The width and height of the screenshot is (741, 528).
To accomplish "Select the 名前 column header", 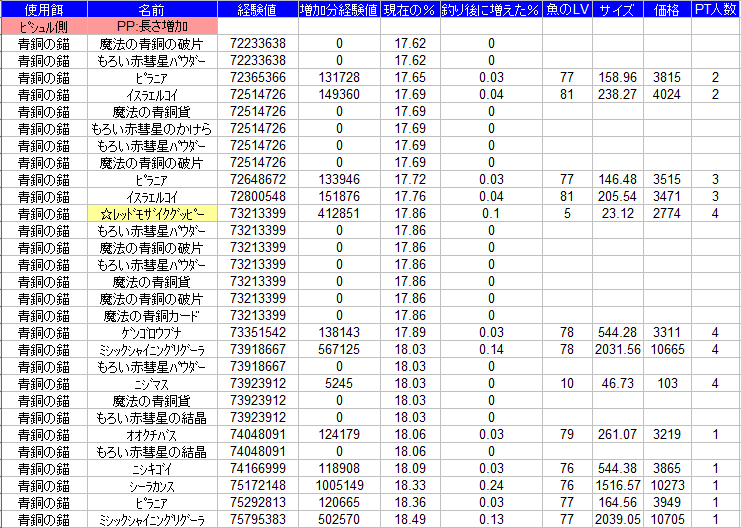I will tap(152, 10).
